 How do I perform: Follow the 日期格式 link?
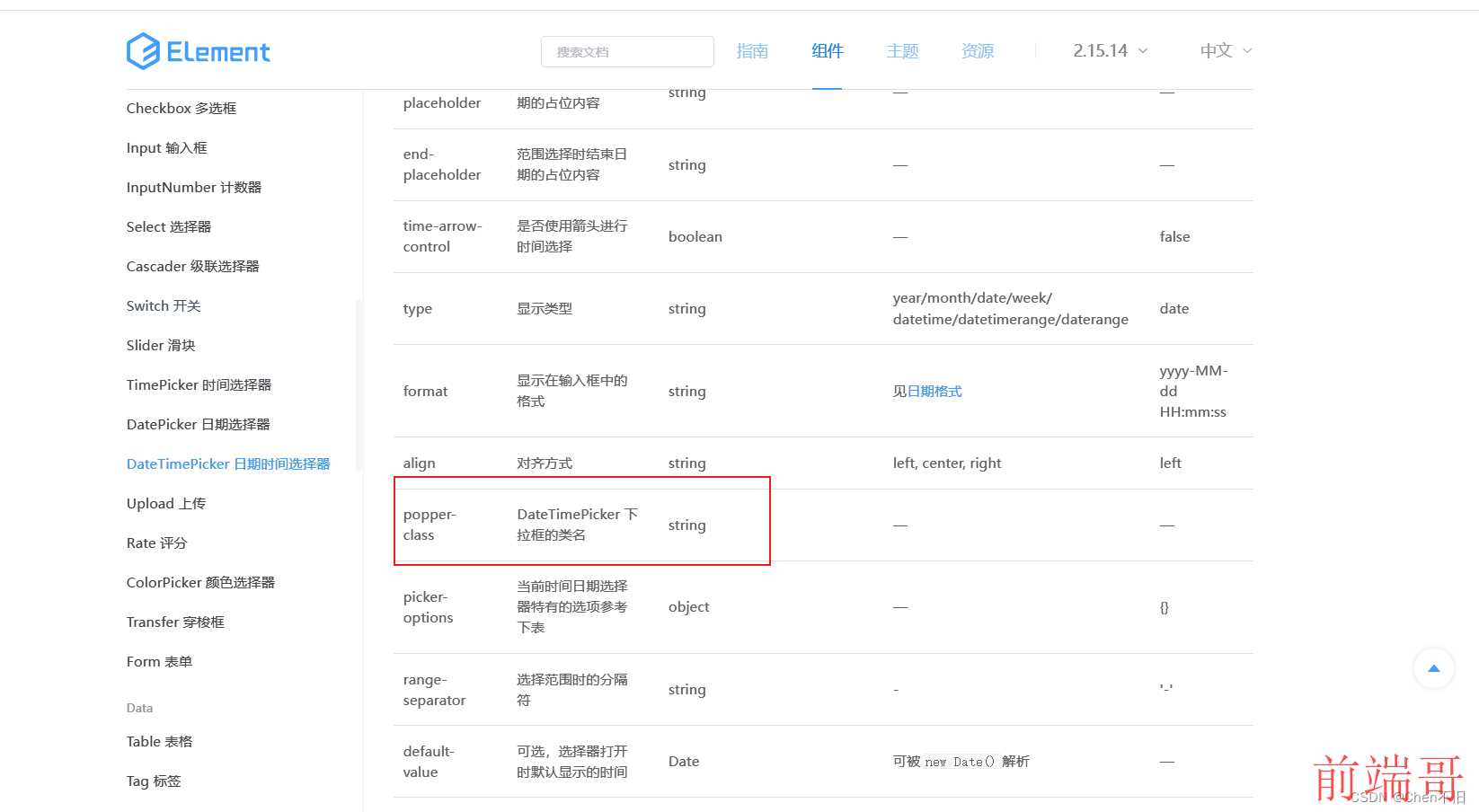point(934,392)
